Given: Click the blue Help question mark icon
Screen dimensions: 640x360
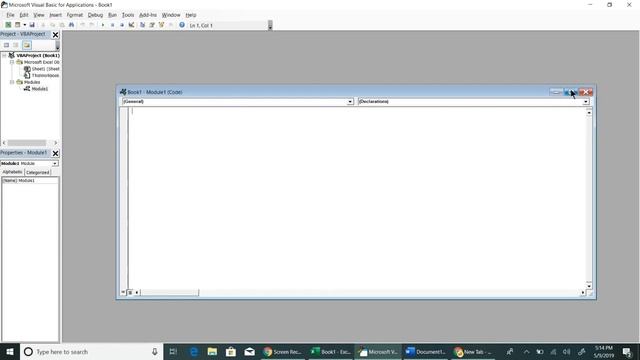Looking at the screenshot, I should click(182, 25).
